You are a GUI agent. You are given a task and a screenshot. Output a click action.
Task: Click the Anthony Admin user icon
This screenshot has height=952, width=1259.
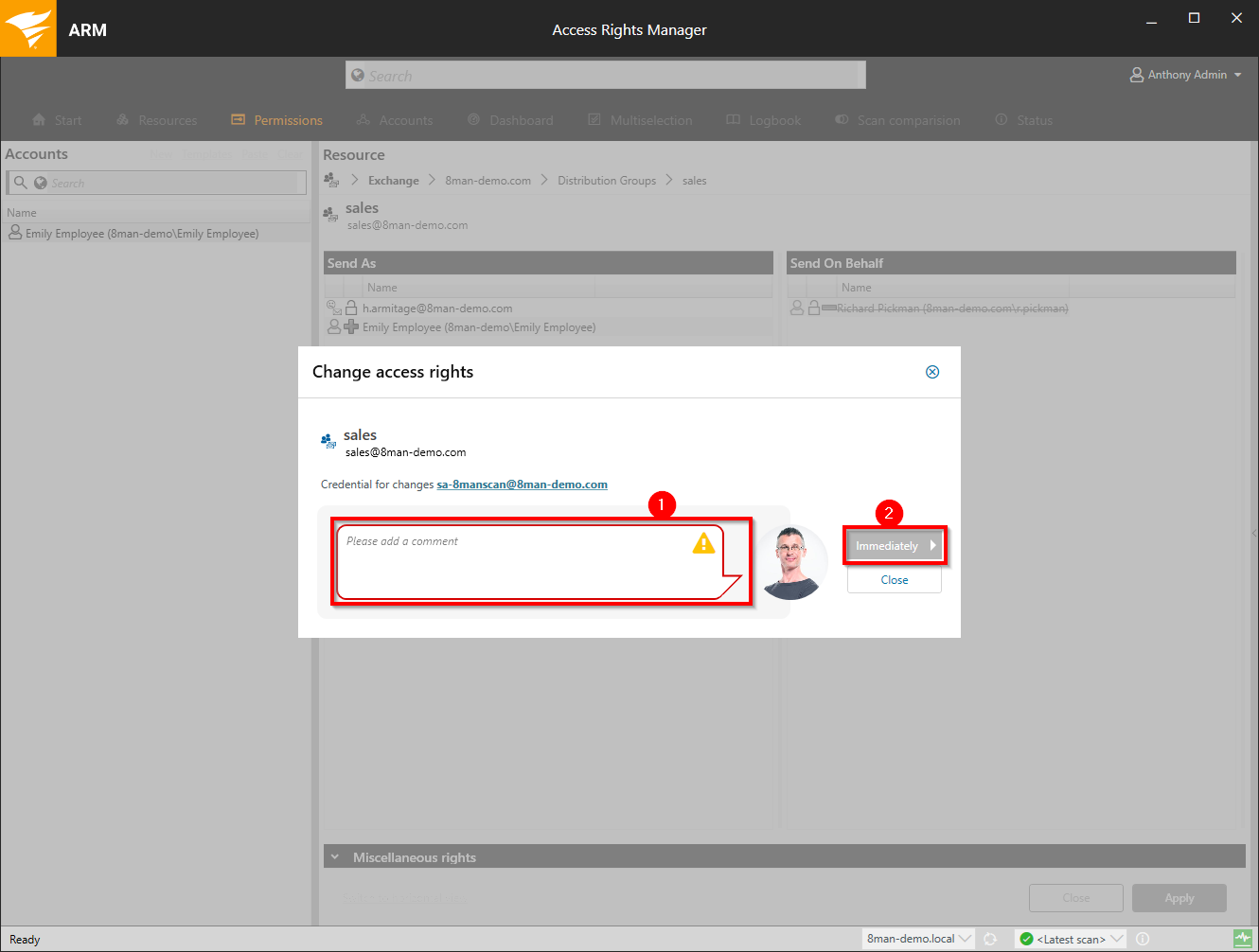1136,75
